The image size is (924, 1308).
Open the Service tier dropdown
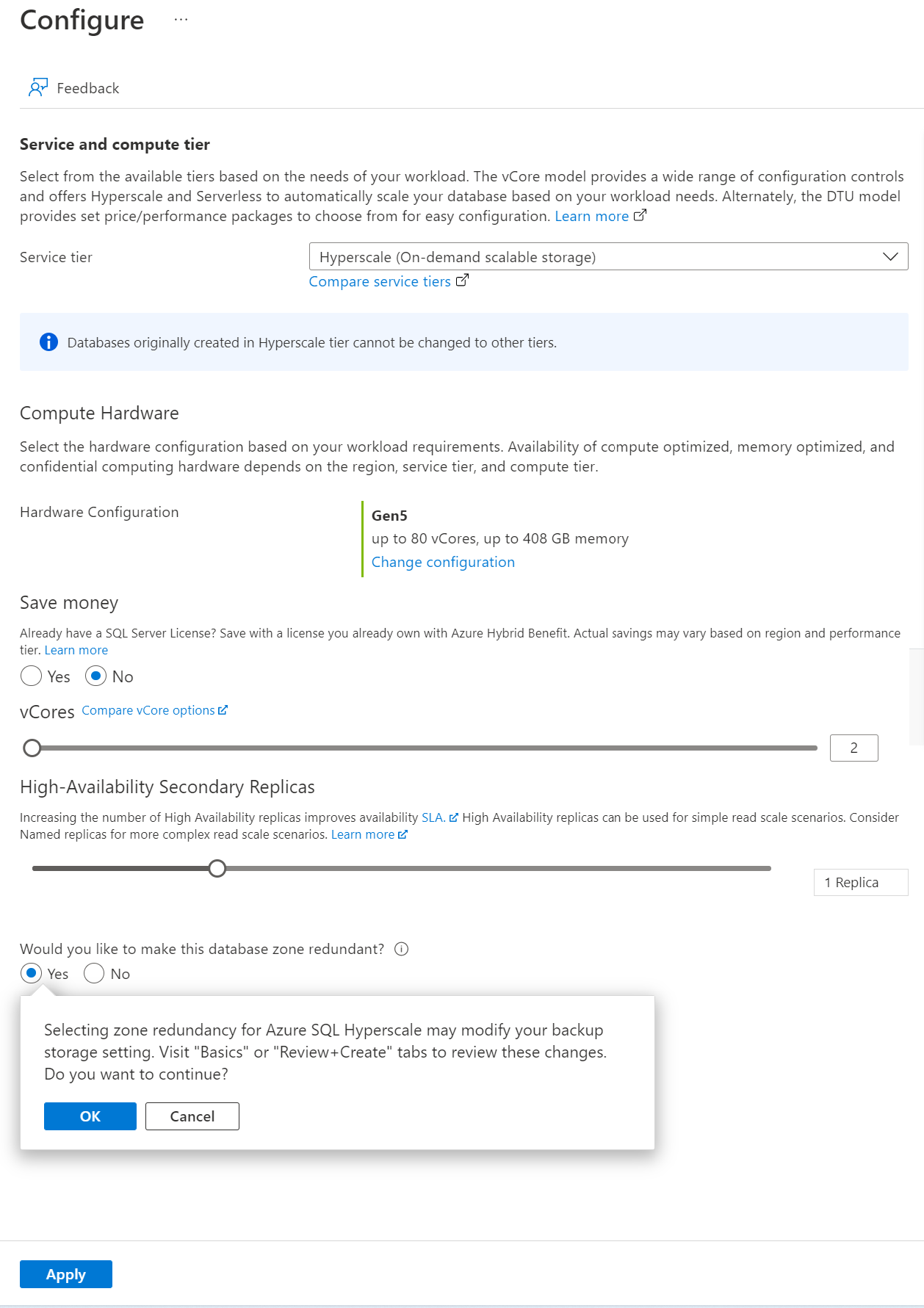point(608,256)
